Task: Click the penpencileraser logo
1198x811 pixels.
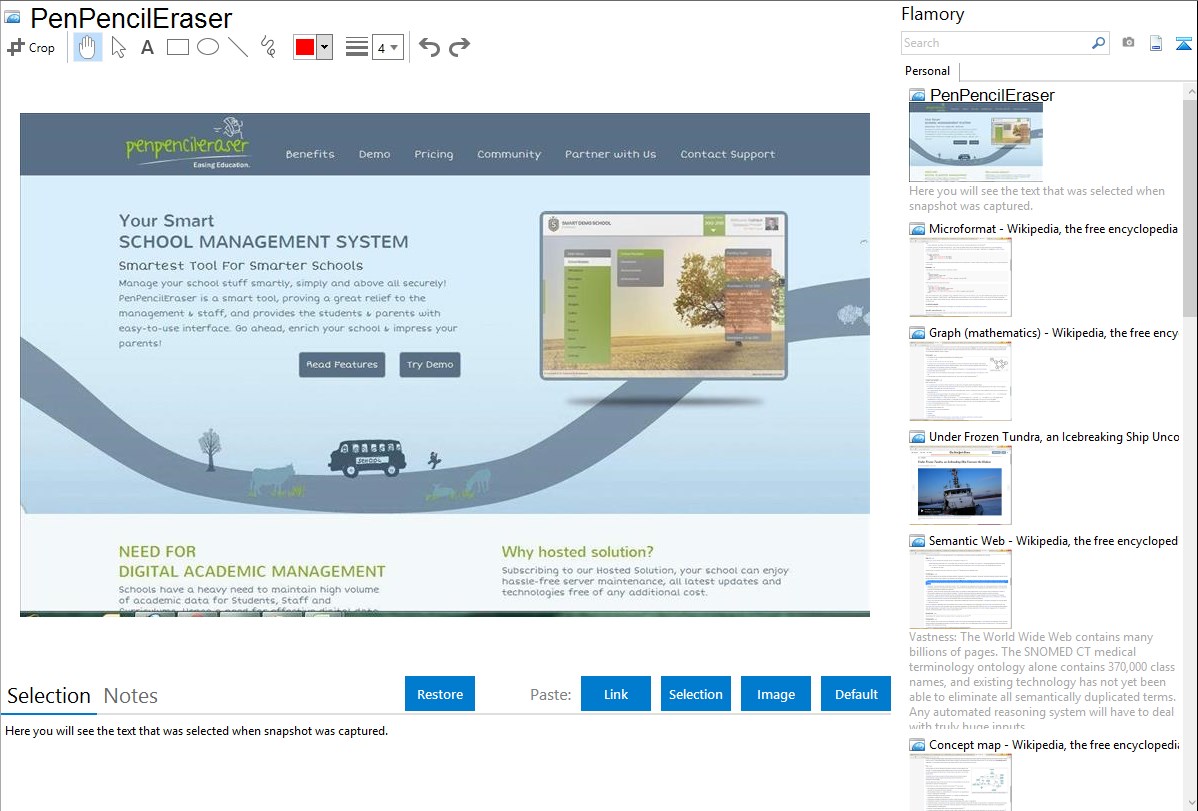Action: [x=187, y=143]
